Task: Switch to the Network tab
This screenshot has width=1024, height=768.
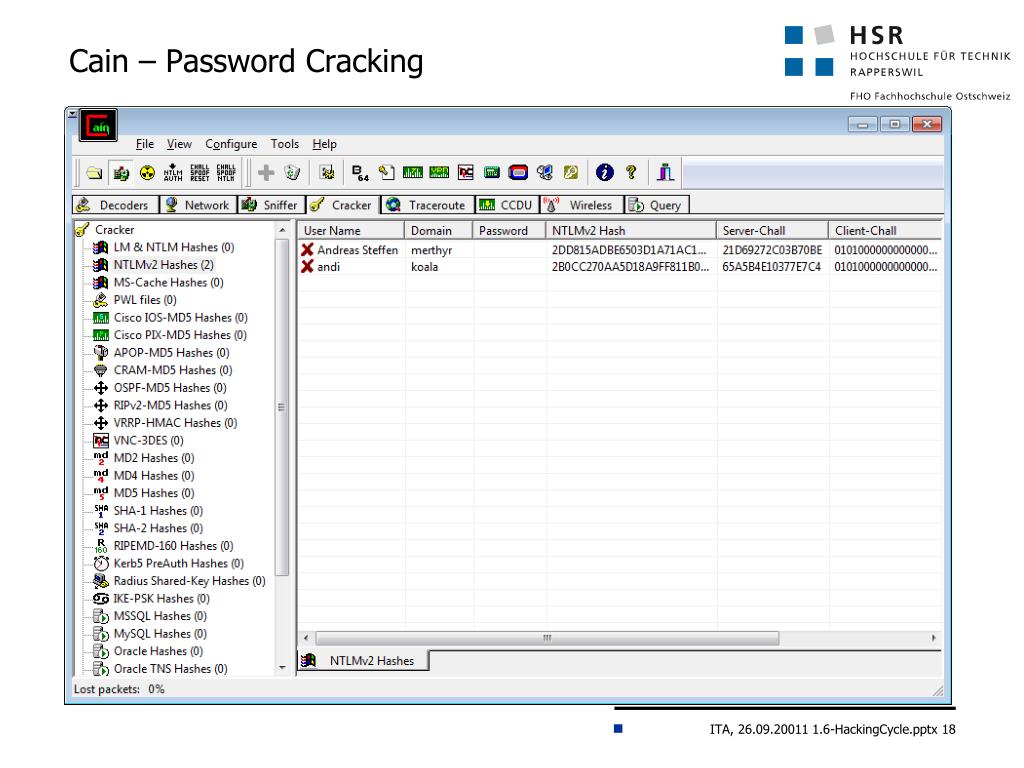Action: 198,205
